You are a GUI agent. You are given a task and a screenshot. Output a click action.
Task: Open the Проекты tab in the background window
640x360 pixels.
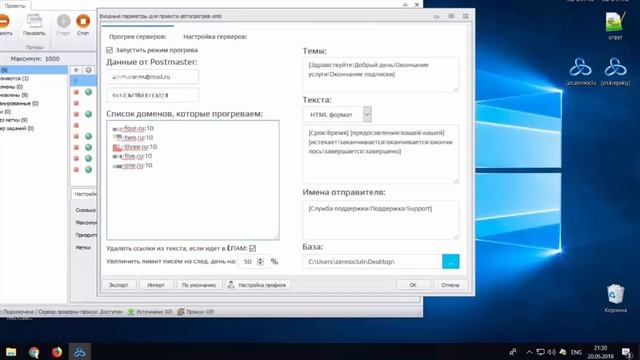(x=15, y=6)
